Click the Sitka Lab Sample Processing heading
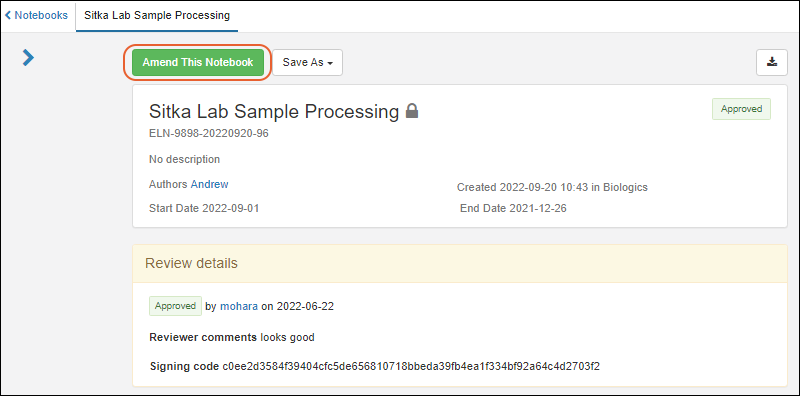This screenshot has width=800, height=396. 274,111
